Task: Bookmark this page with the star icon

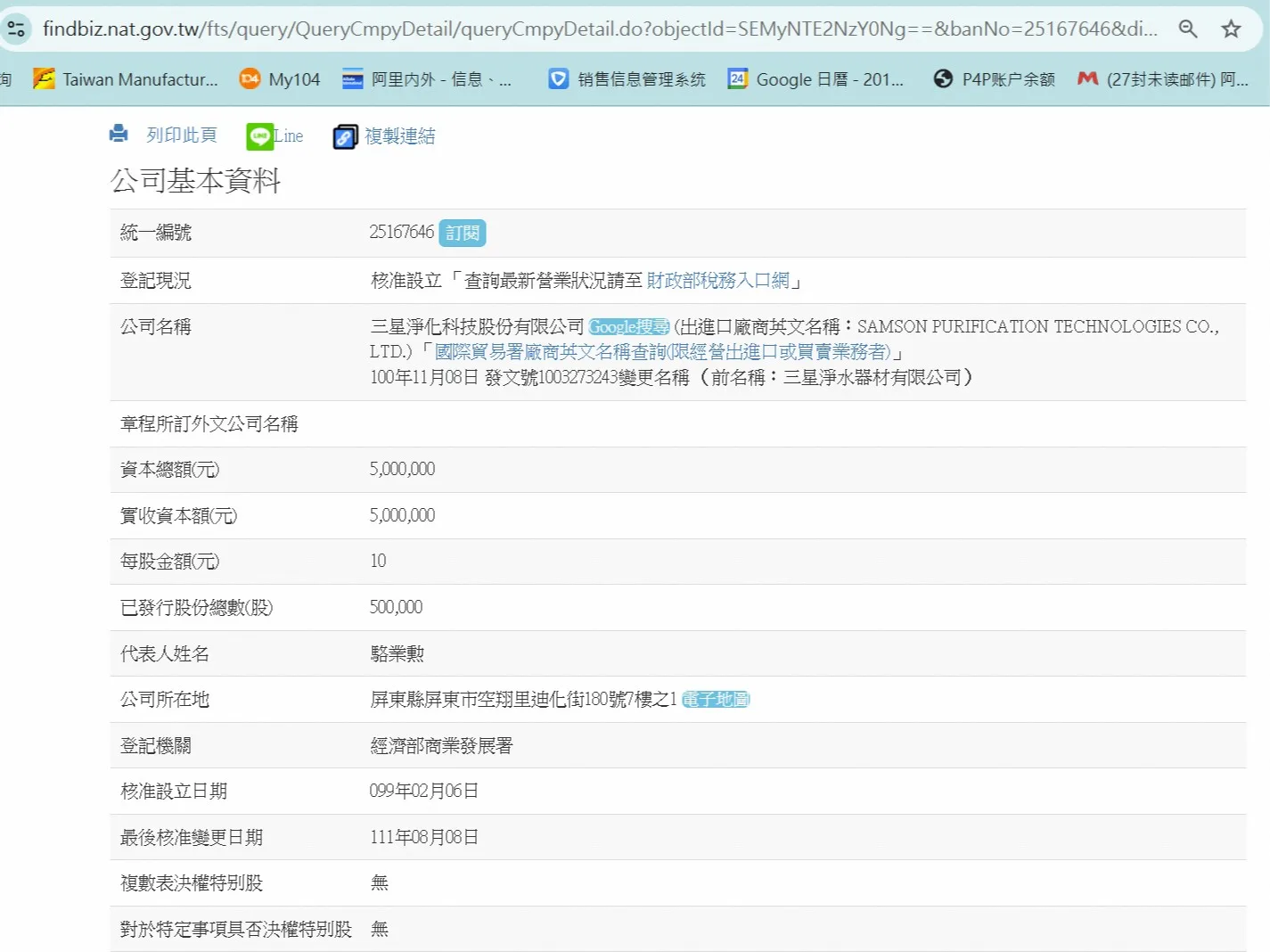Action: click(x=1231, y=29)
